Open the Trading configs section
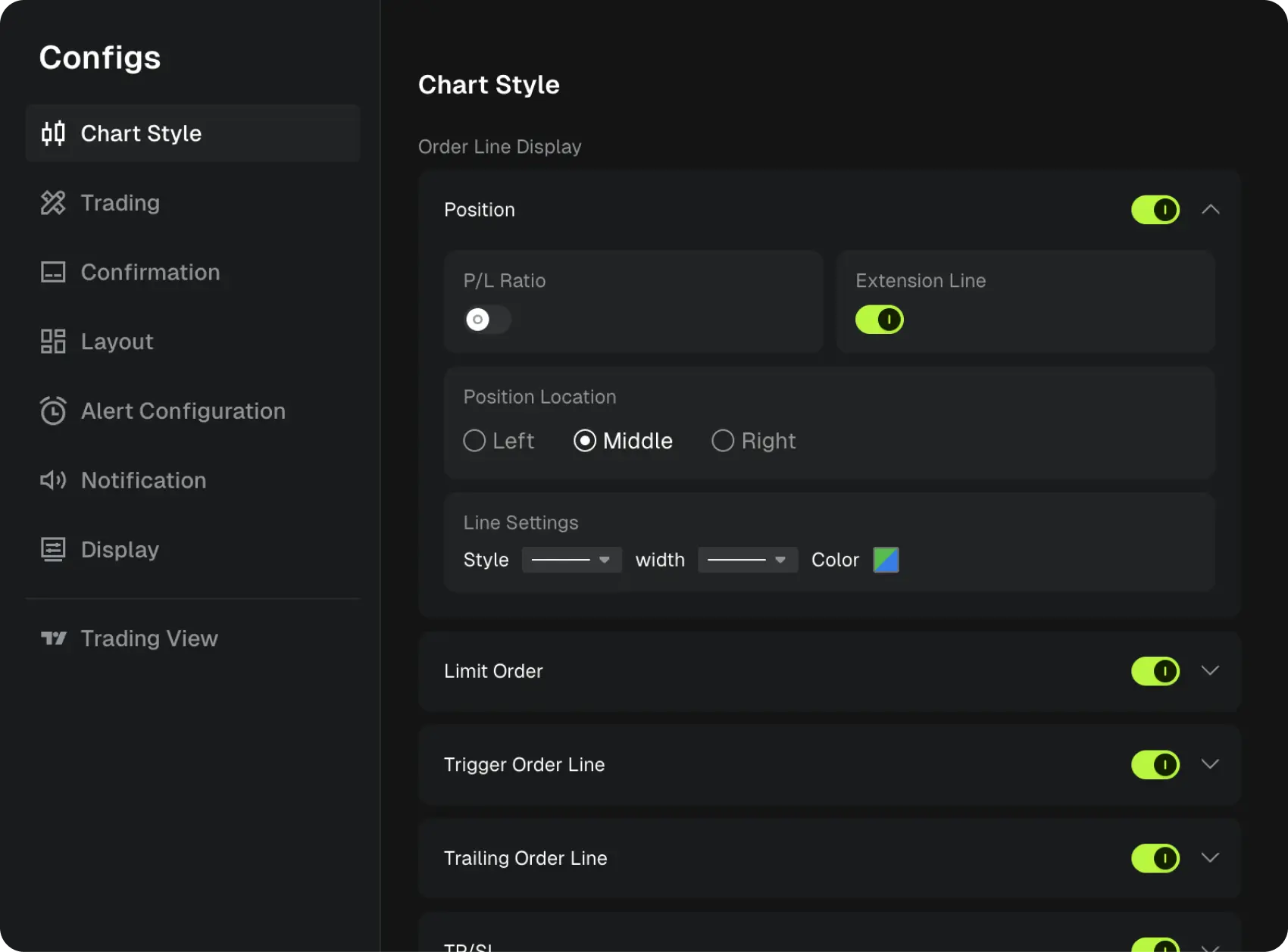 click(192, 203)
